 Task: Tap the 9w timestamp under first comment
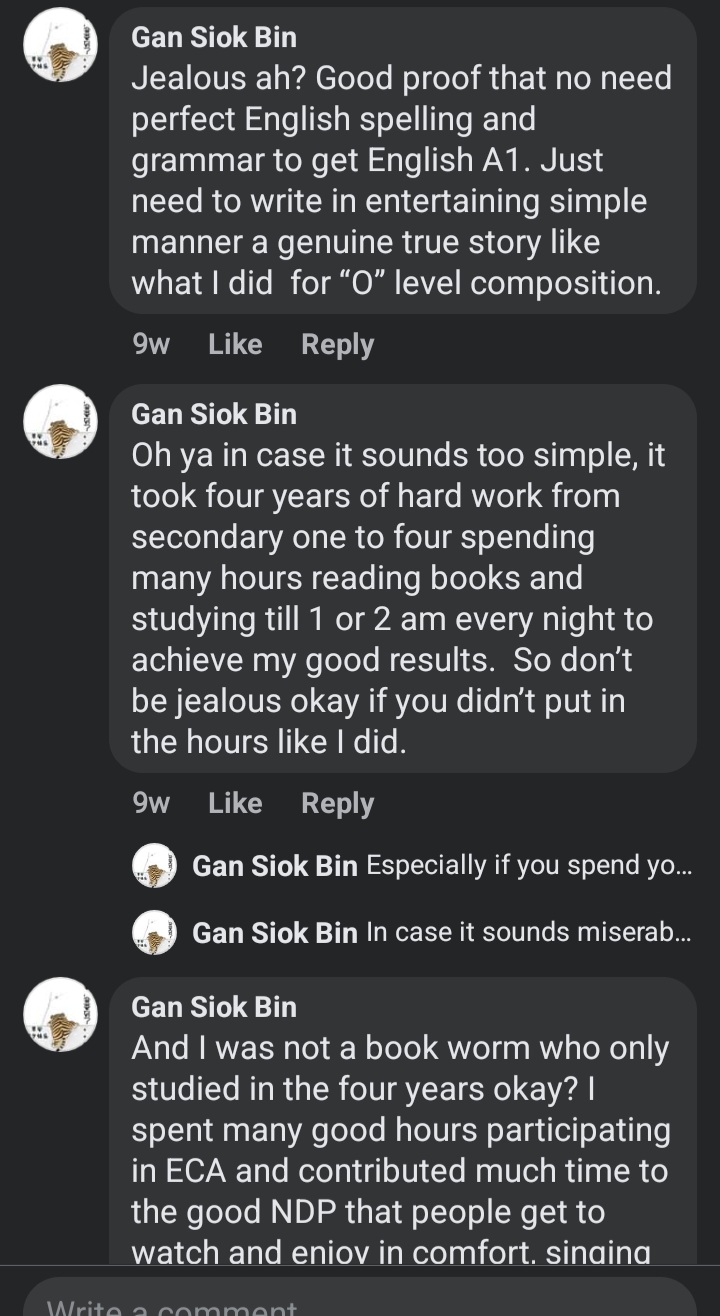[151, 345]
